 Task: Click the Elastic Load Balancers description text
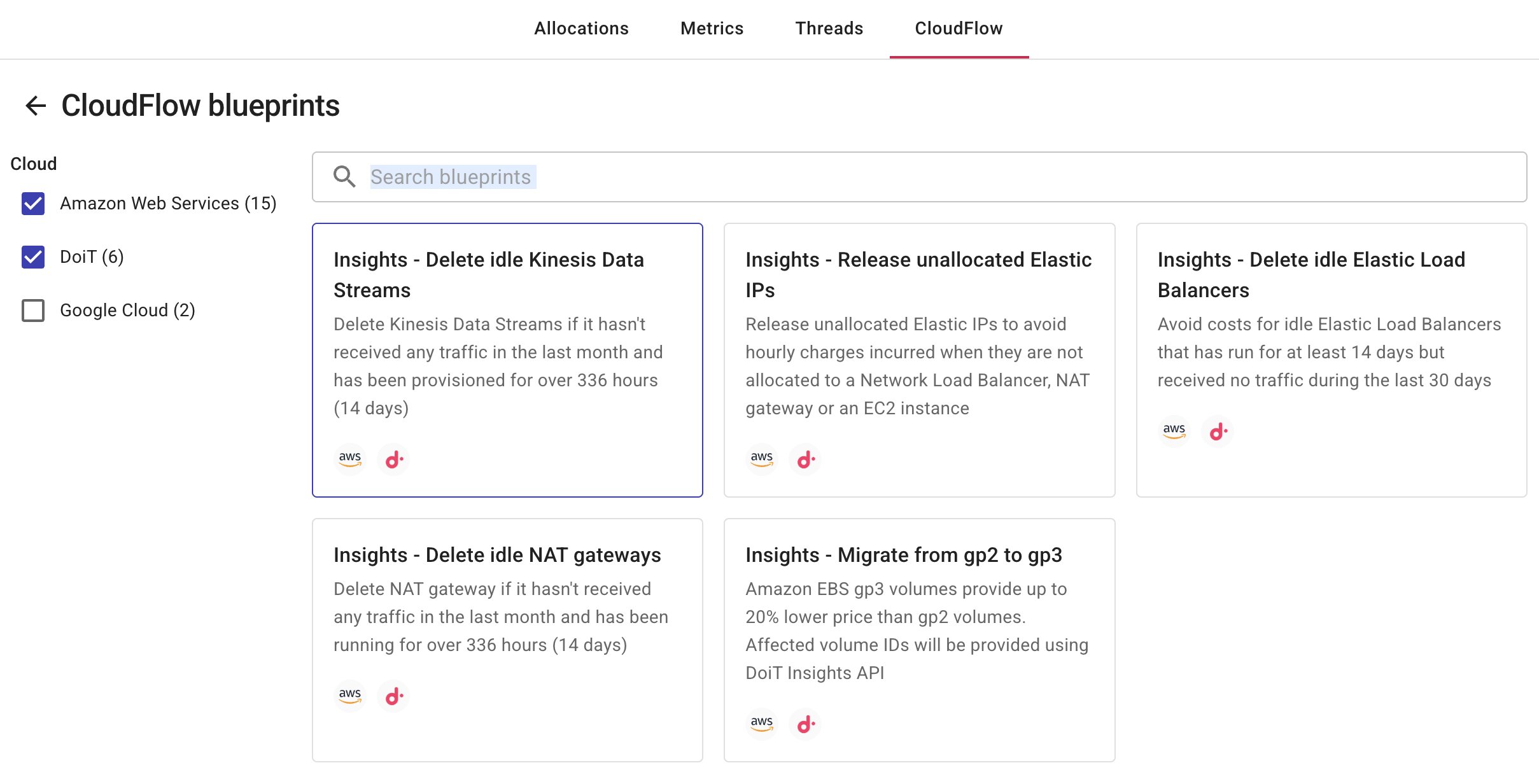pos(1329,352)
